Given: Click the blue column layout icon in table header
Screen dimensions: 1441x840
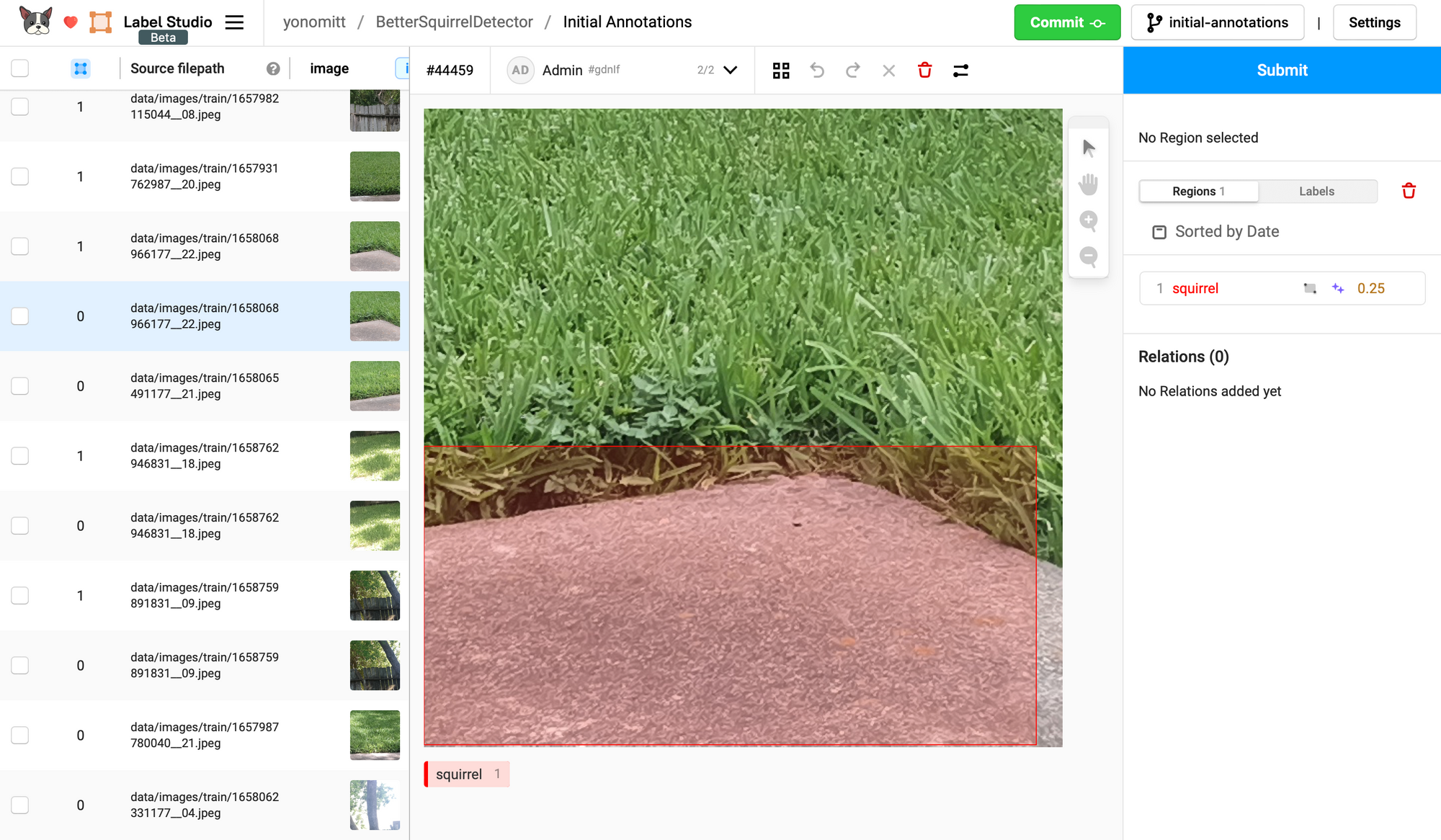Looking at the screenshot, I should 81,68.
